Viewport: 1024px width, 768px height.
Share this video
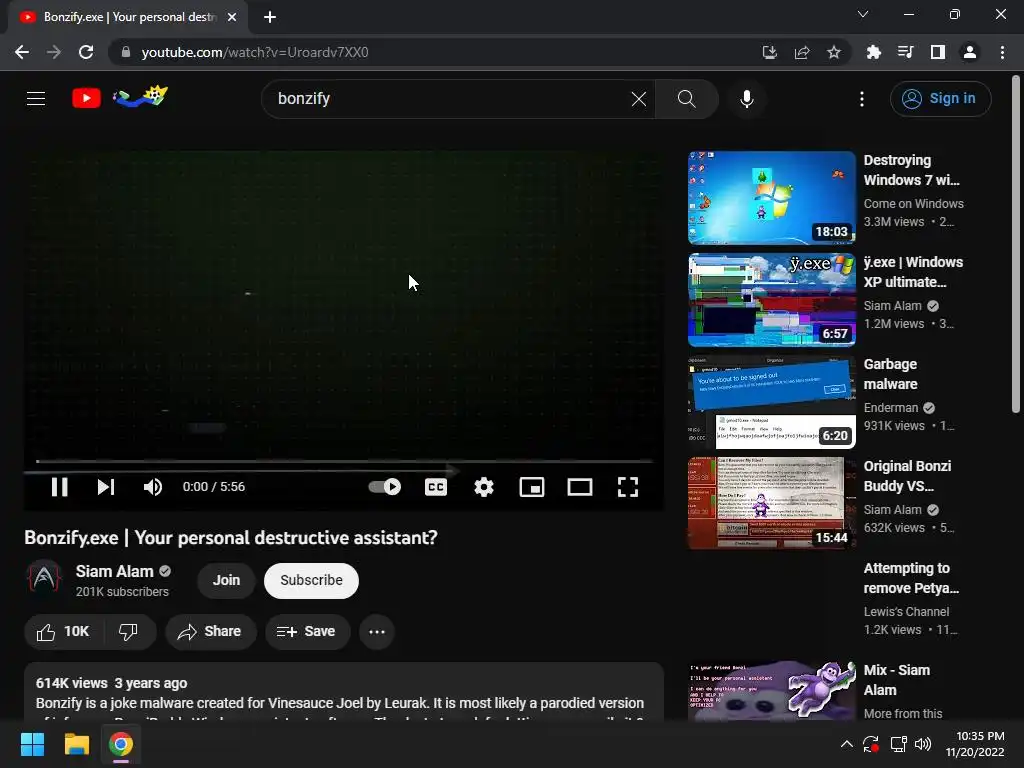(210, 632)
